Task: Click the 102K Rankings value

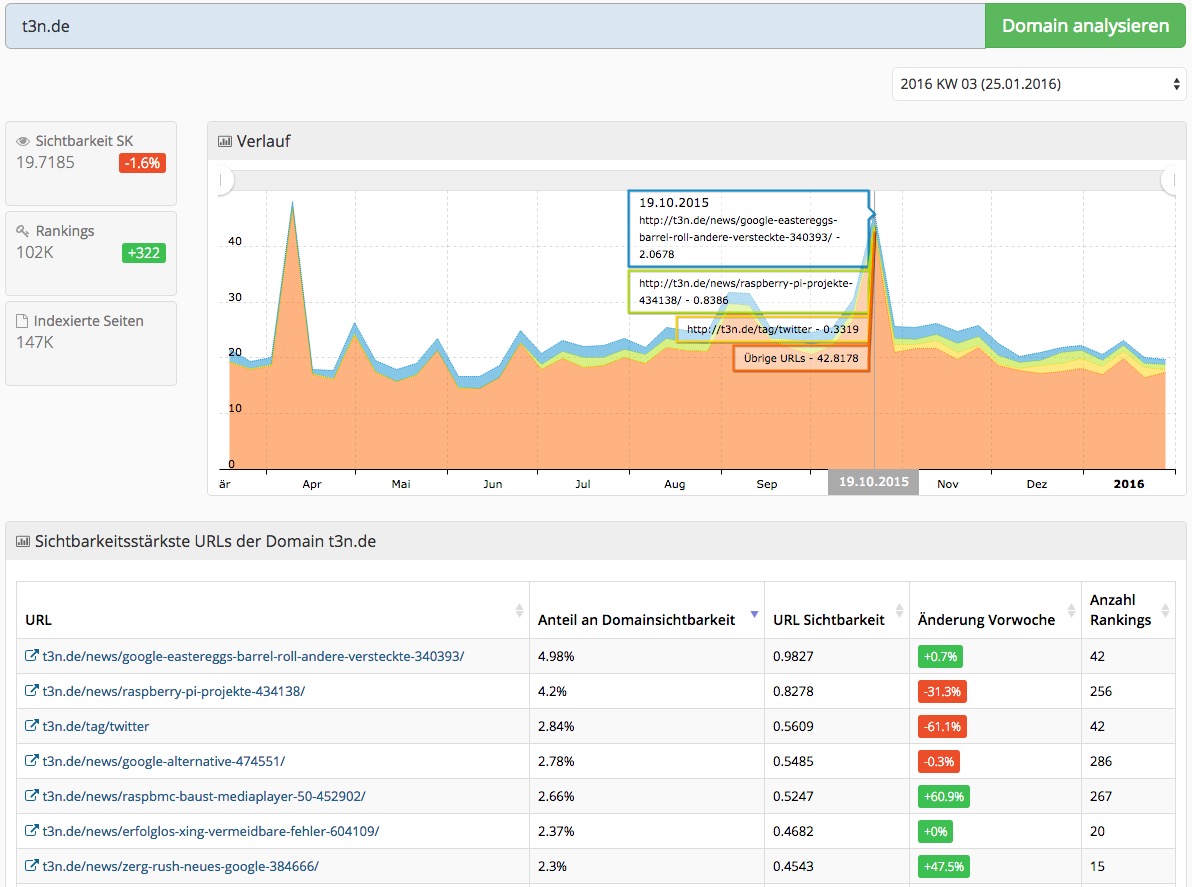Action: [x=35, y=252]
